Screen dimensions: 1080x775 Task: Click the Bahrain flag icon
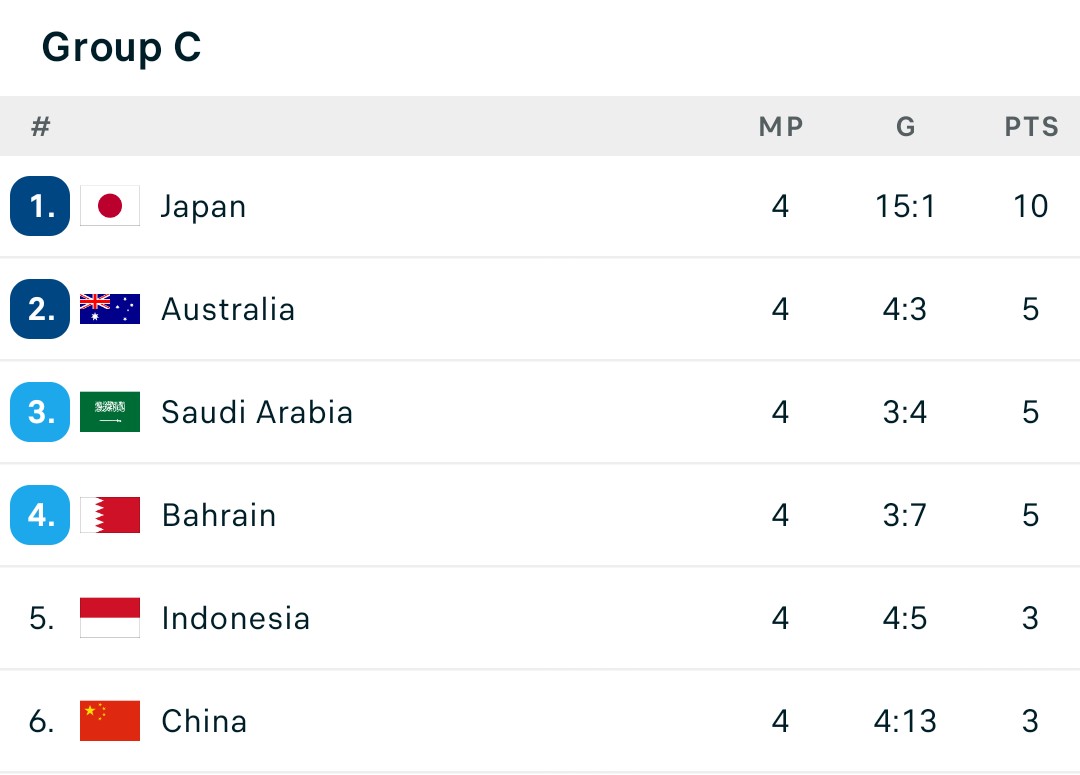[x=110, y=515]
